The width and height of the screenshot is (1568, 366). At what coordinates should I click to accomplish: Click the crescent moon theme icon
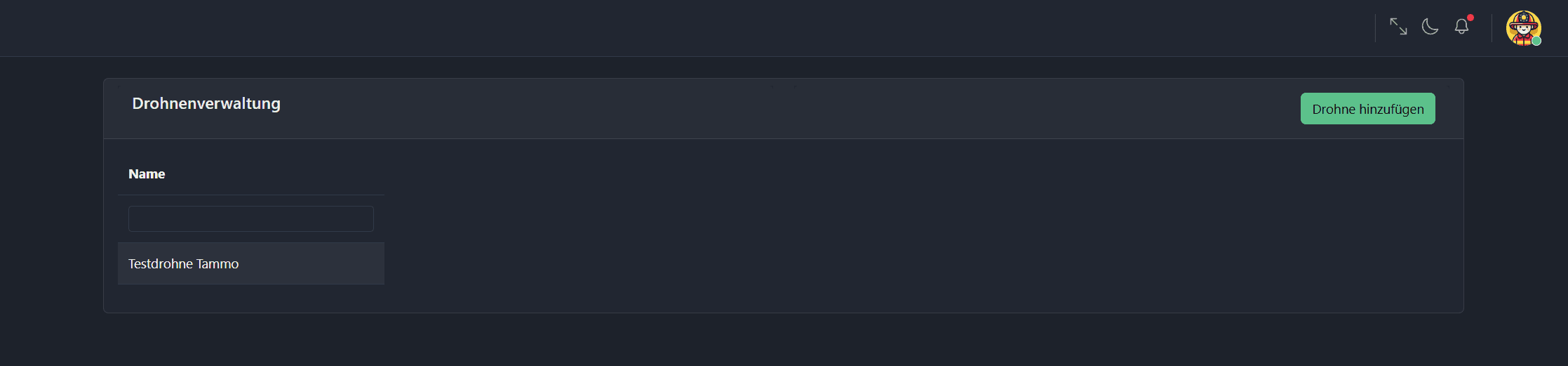pos(1430,27)
